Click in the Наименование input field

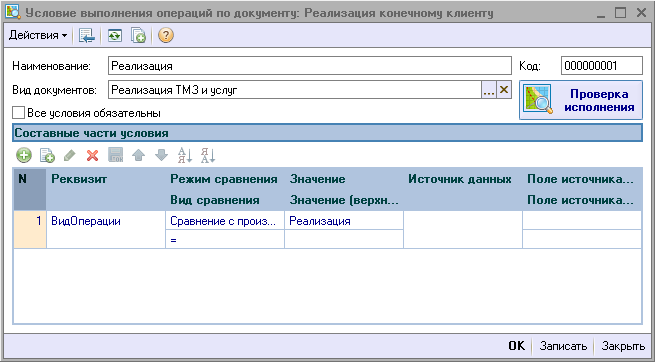pos(310,66)
